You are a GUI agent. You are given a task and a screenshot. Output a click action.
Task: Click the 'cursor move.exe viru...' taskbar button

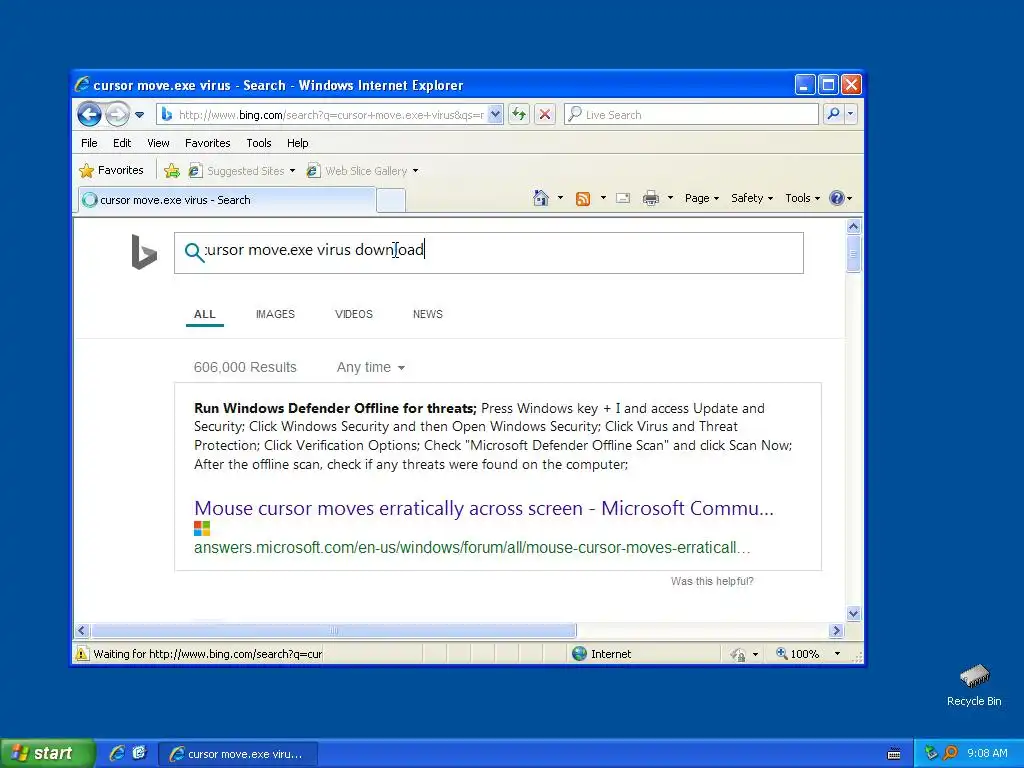pos(238,754)
